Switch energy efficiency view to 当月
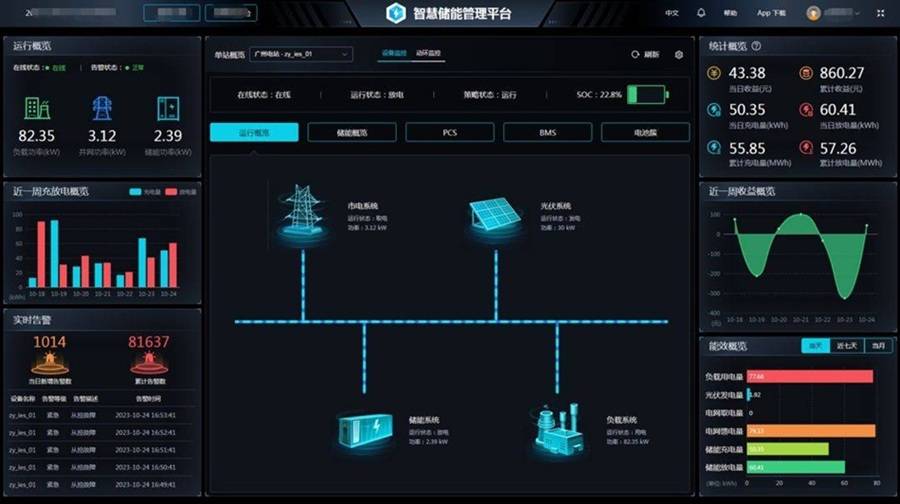 [878, 346]
